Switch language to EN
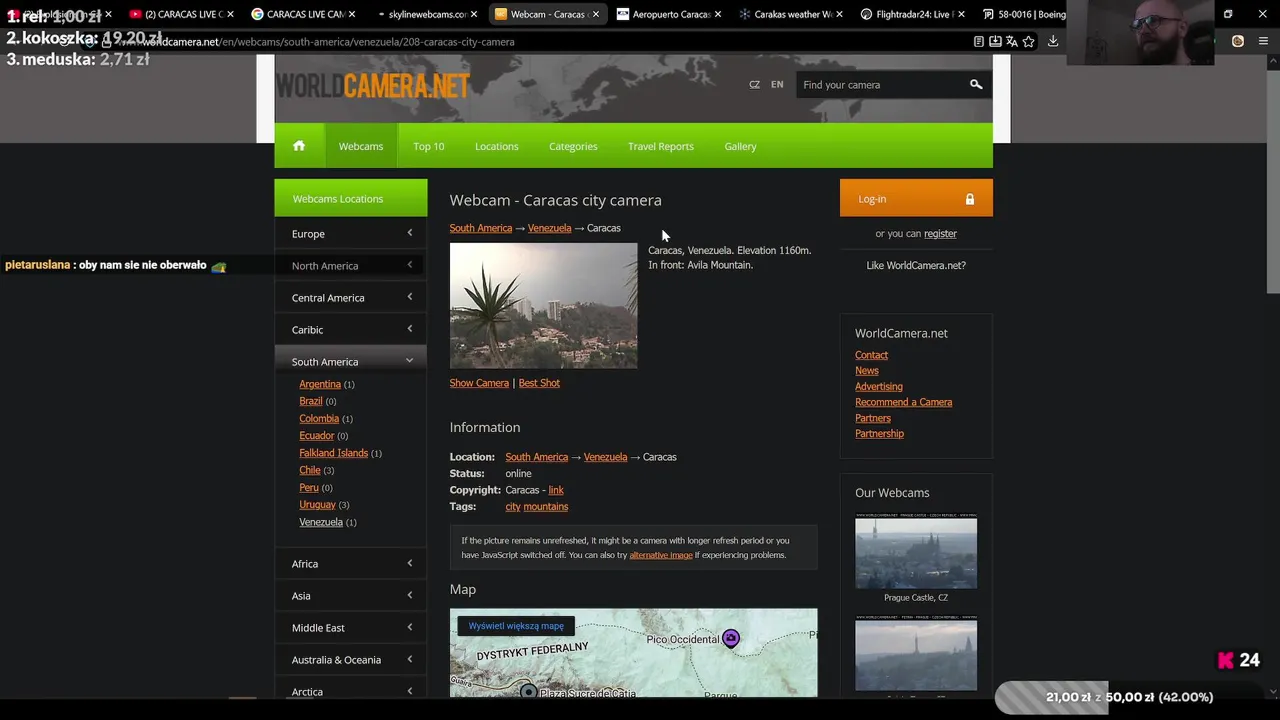This screenshot has width=1280, height=720. [x=777, y=85]
